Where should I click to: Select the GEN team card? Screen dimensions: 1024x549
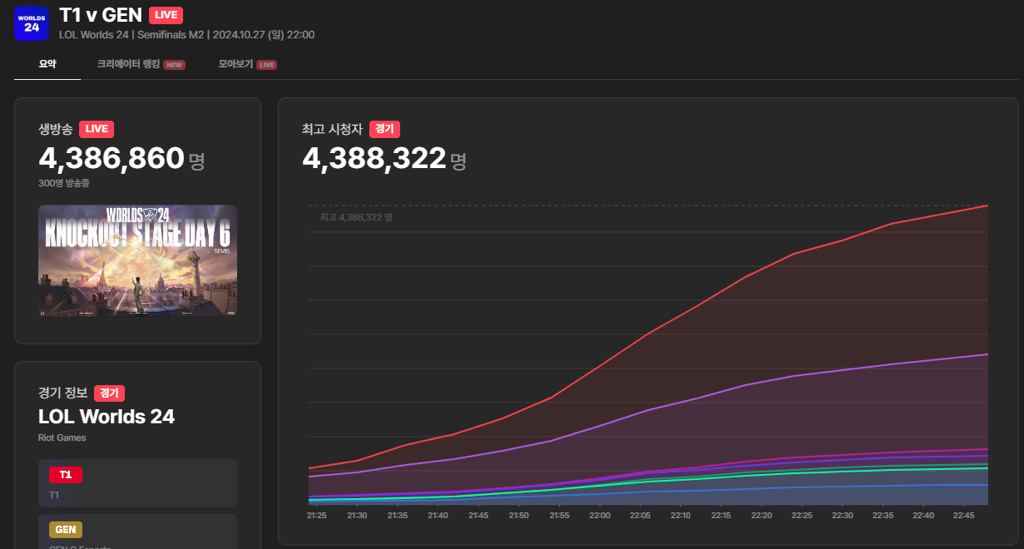(x=137, y=531)
